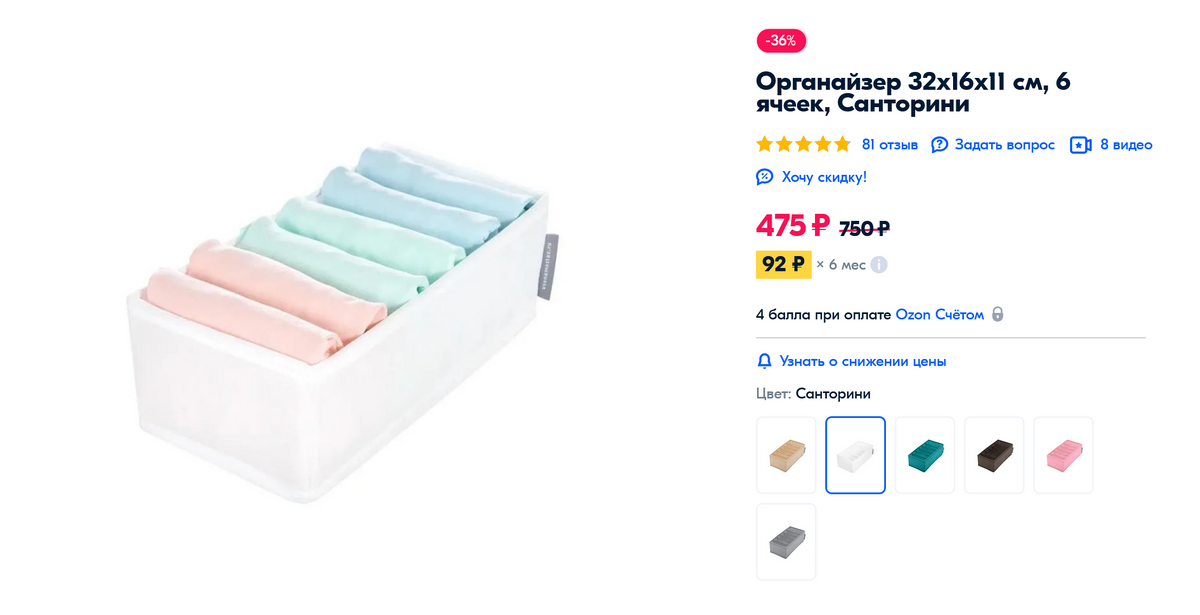
Task: Click Узнать о снижении цены text
Action: pos(863,361)
